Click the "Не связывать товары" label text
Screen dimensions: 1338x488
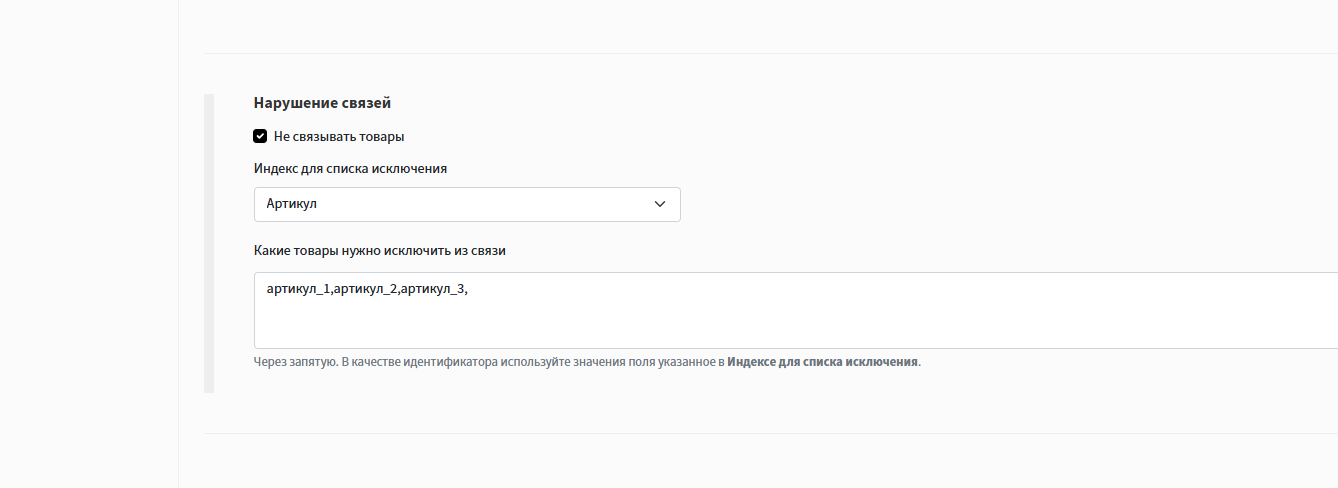click(339, 136)
